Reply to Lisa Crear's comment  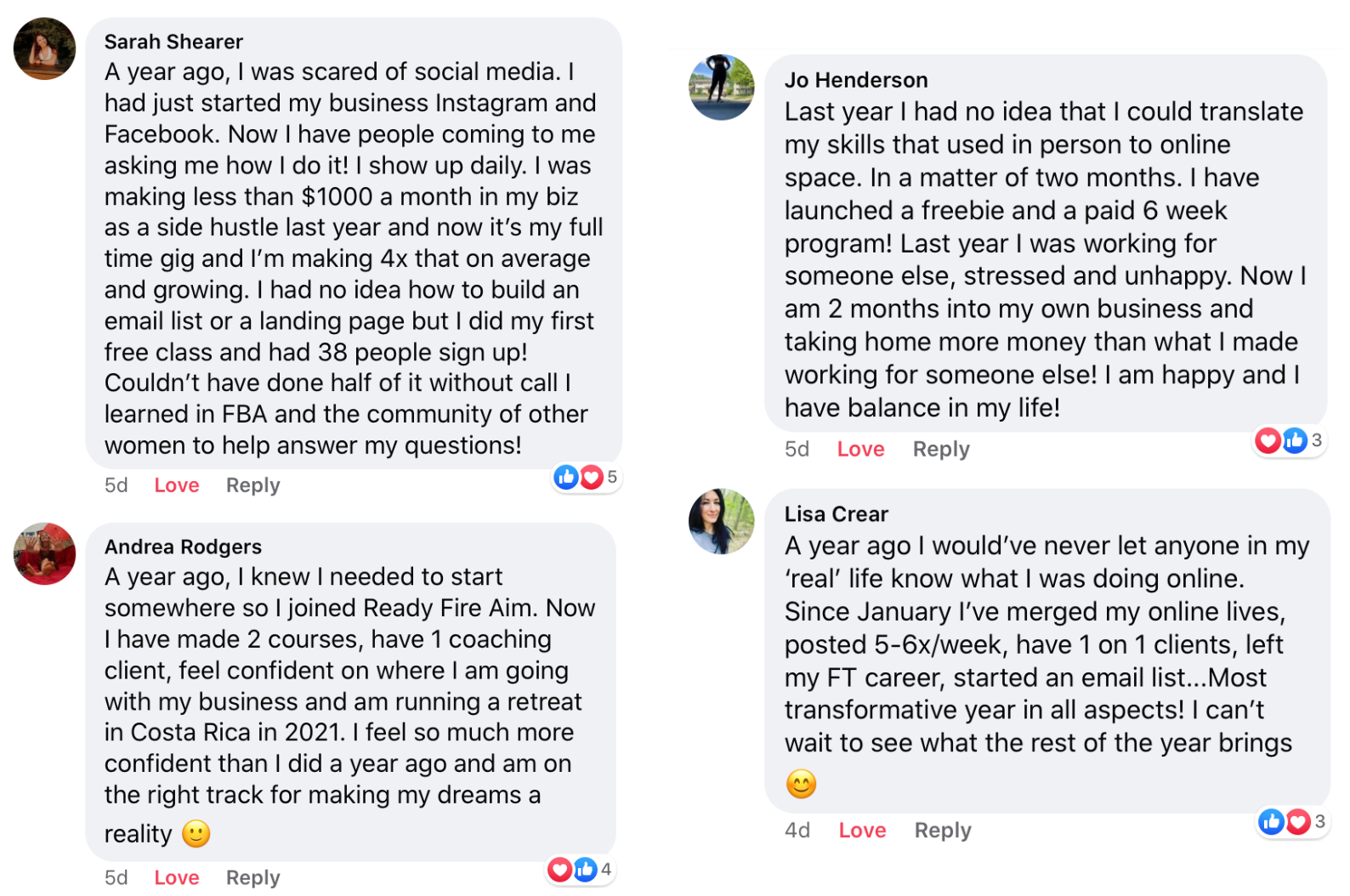click(x=943, y=830)
